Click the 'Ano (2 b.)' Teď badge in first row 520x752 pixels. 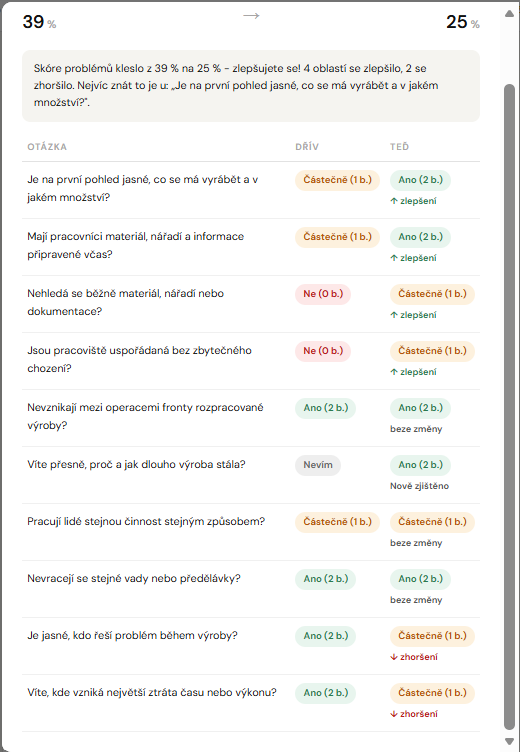click(420, 180)
